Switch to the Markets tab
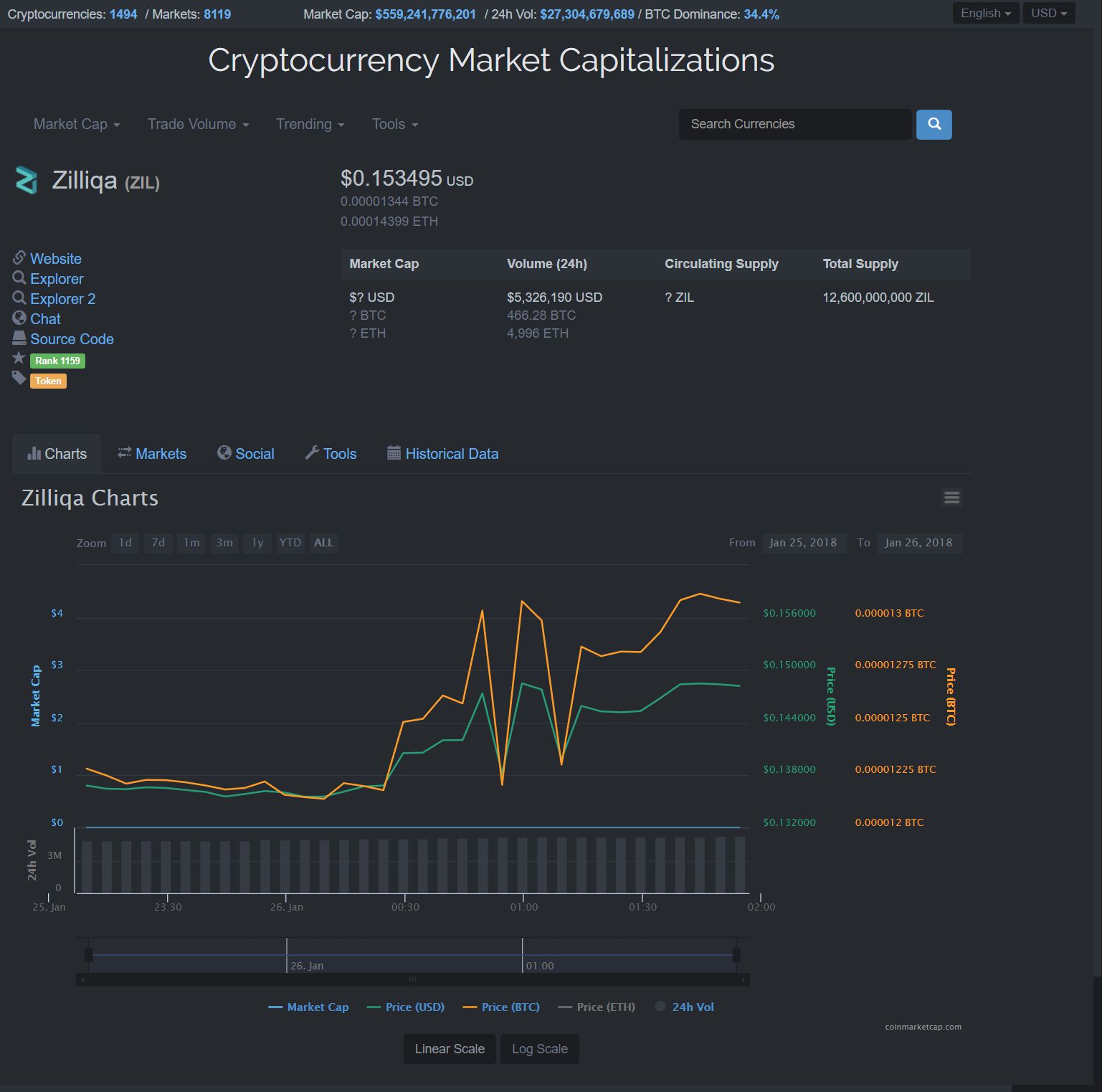The width and height of the screenshot is (1102, 1092). [152, 453]
